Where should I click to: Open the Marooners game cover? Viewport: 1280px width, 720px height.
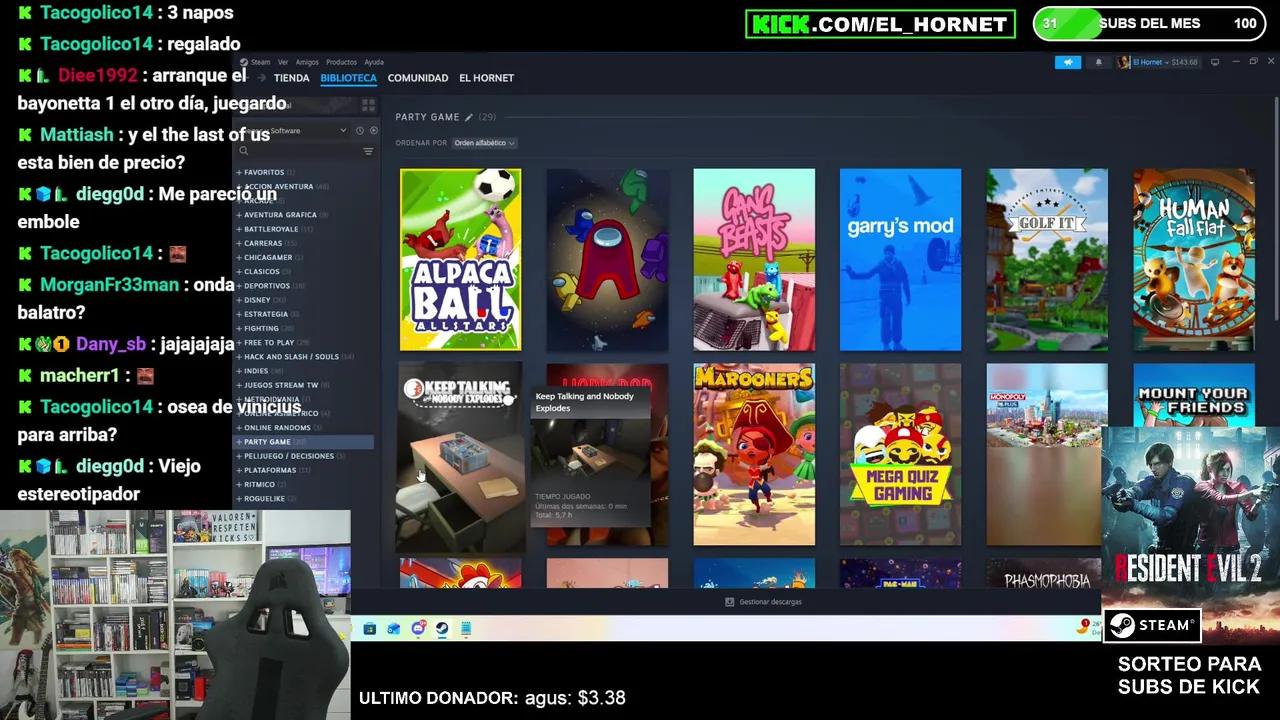[x=754, y=455]
